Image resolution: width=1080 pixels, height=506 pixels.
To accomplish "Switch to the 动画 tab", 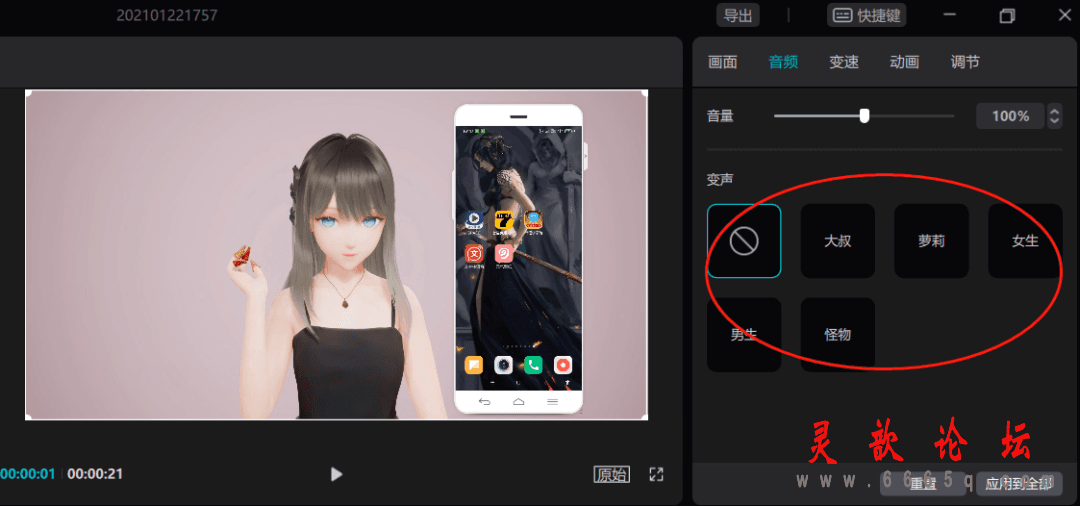I will click(x=904, y=62).
